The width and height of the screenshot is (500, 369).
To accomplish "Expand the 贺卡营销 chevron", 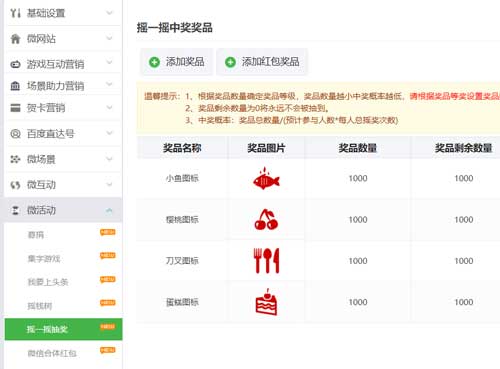I will click(109, 107).
